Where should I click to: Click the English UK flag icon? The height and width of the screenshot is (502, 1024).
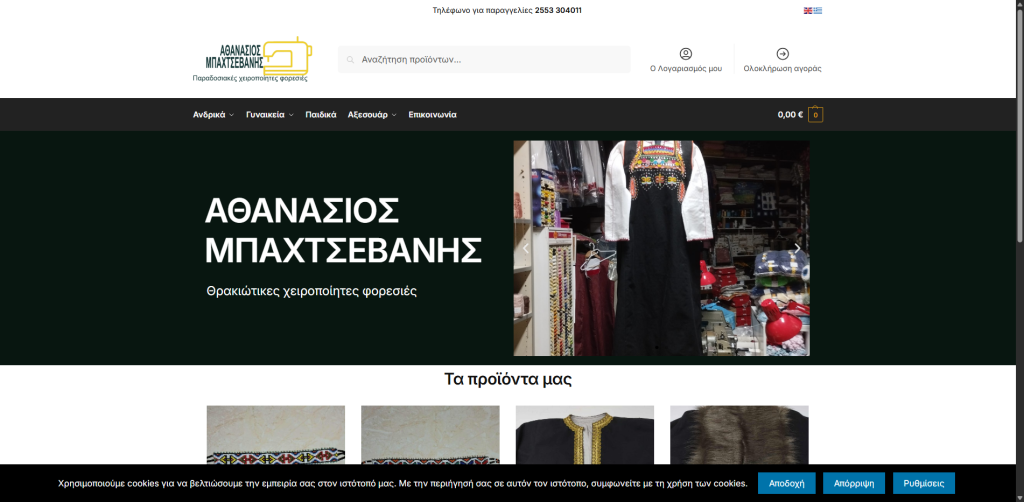808,10
